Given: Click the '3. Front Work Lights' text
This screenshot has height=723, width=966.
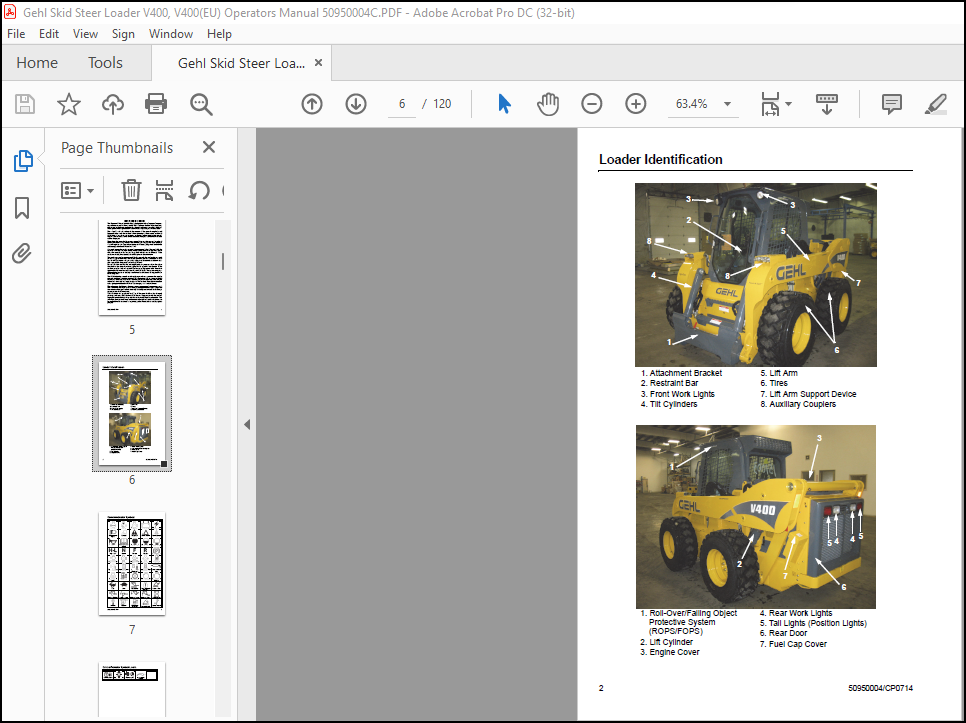Looking at the screenshot, I should (x=678, y=394).
